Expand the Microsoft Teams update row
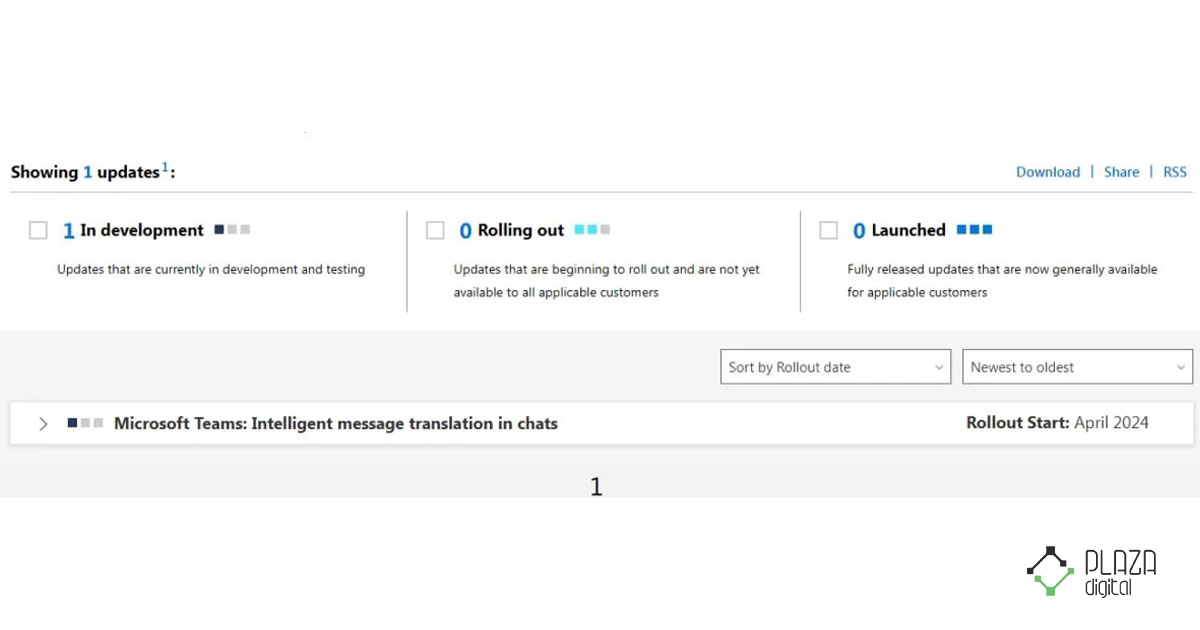The width and height of the screenshot is (1200, 630). point(43,424)
